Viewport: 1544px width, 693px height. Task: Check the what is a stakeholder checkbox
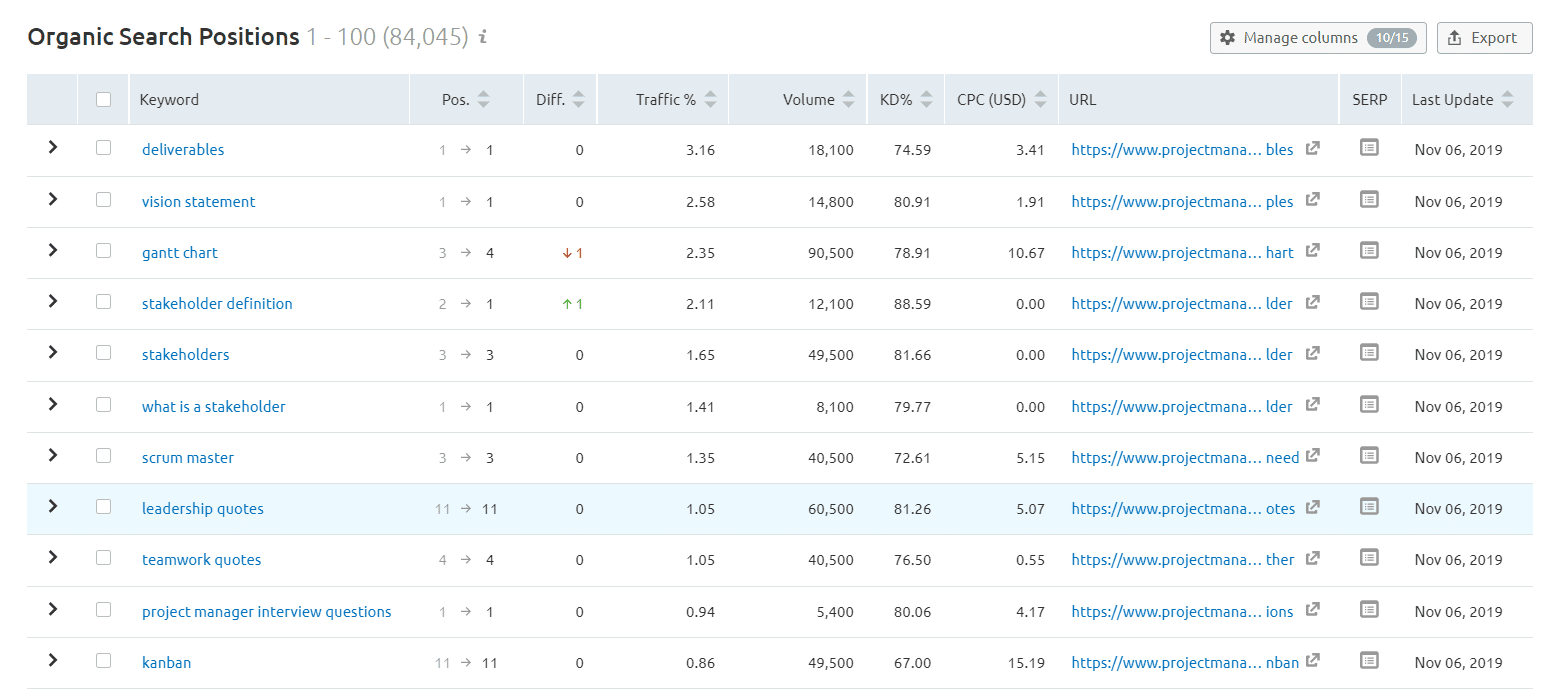[103, 405]
